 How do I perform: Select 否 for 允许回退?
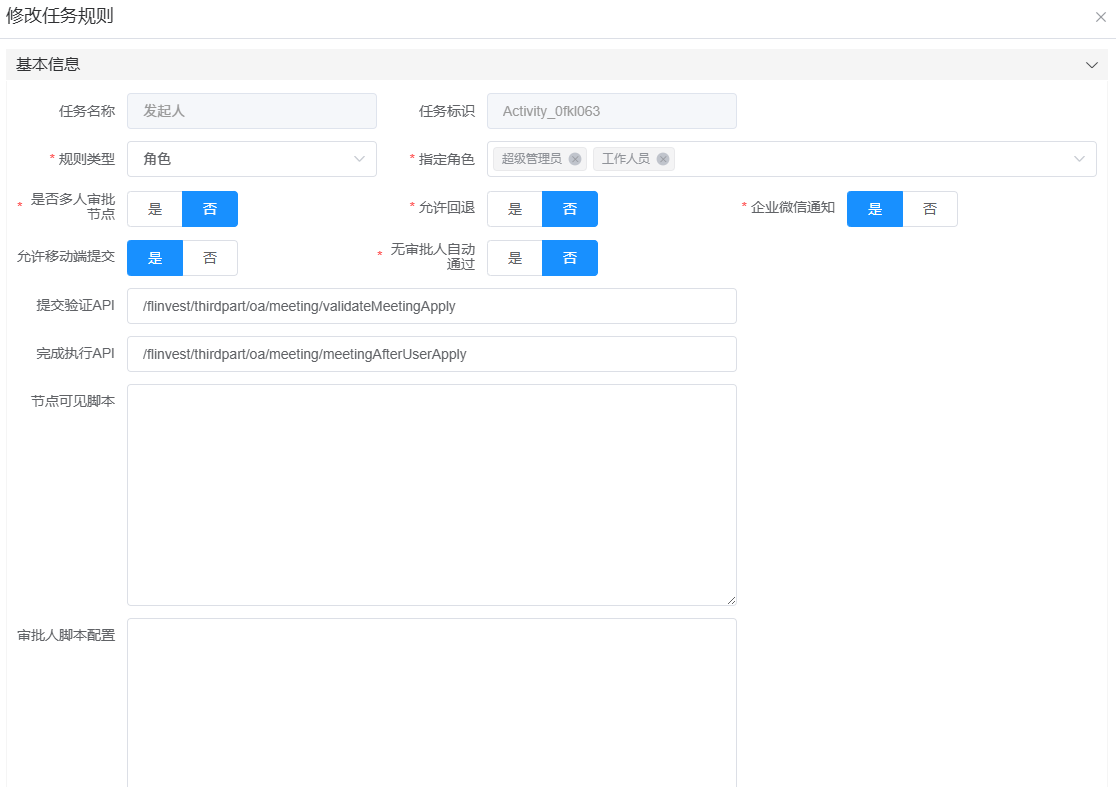point(570,209)
